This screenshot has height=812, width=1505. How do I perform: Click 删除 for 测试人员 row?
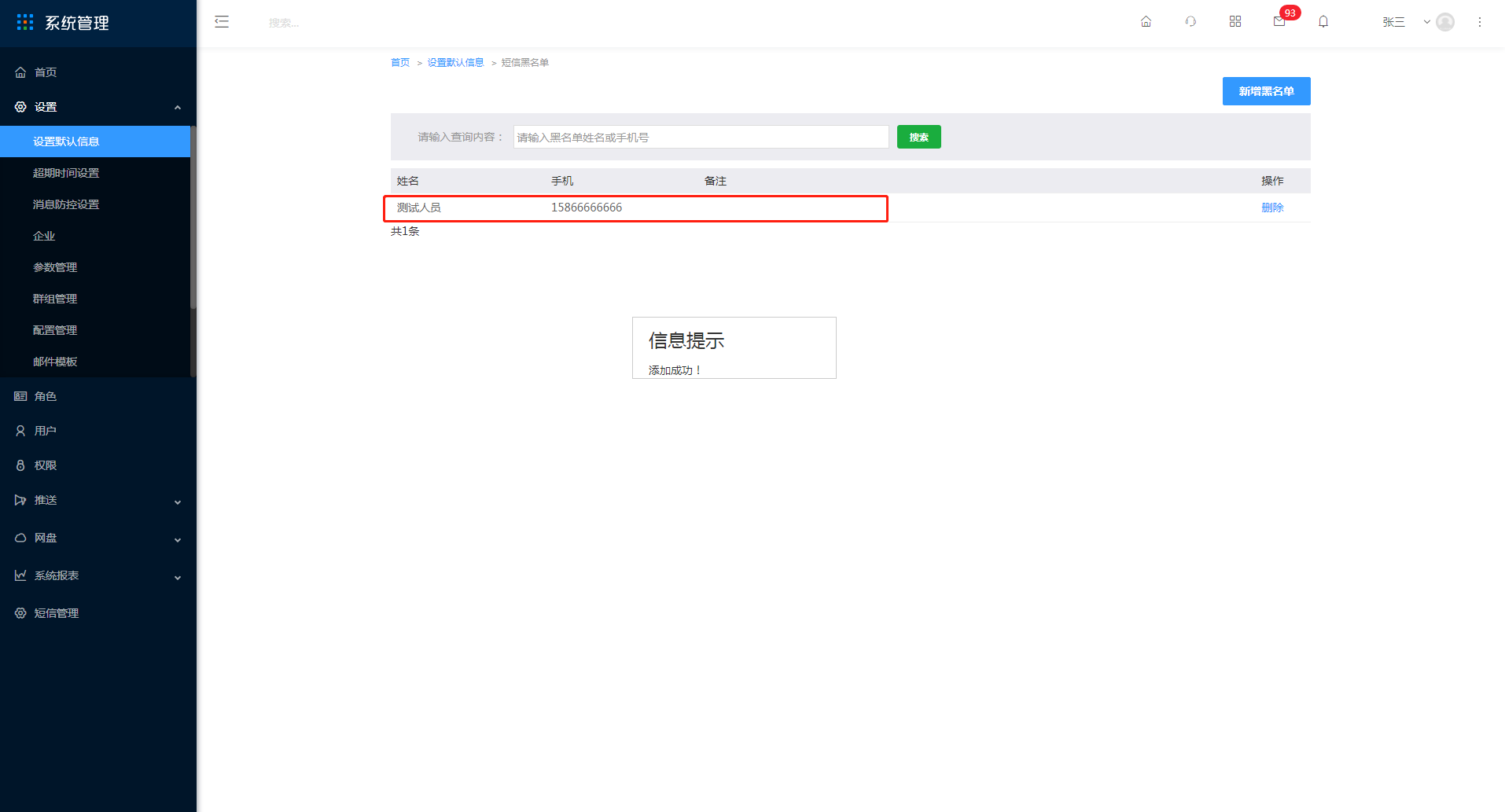[x=1272, y=208]
